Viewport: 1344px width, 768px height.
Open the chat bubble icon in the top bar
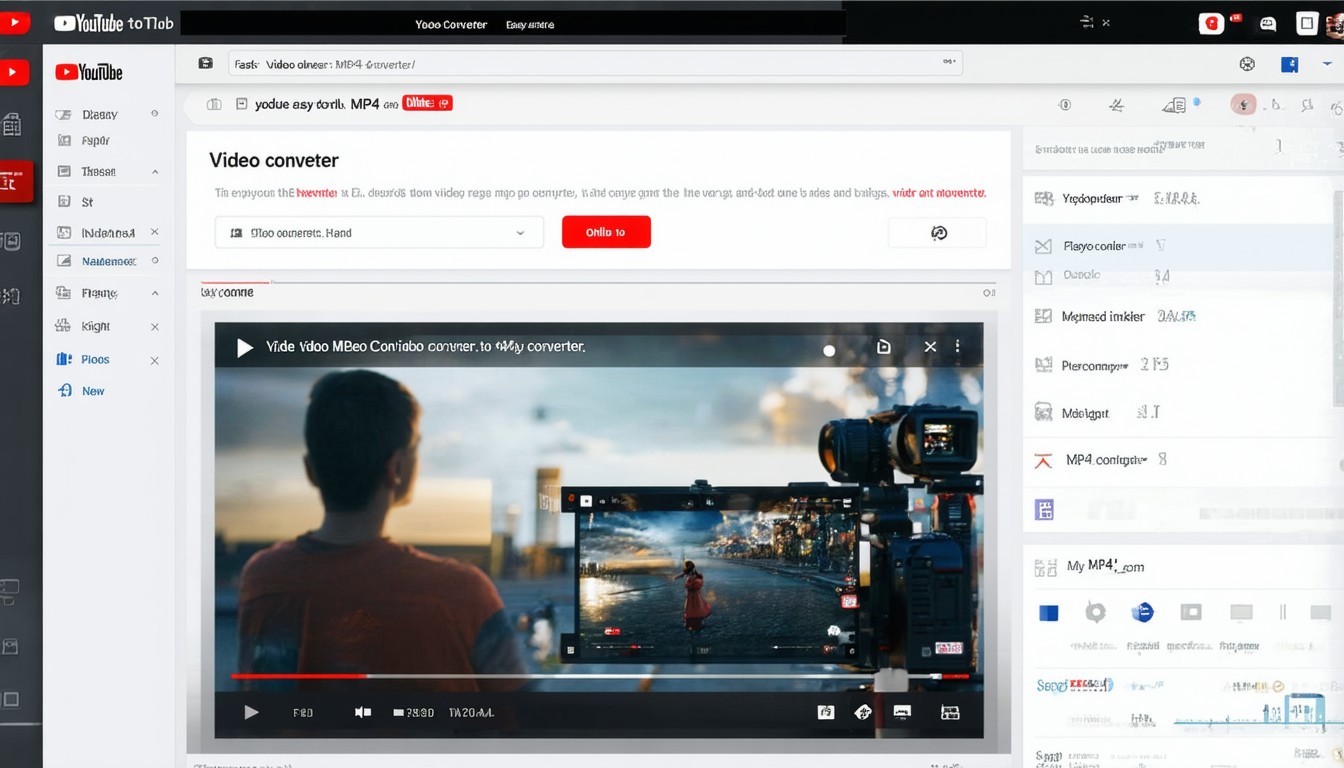point(1267,23)
